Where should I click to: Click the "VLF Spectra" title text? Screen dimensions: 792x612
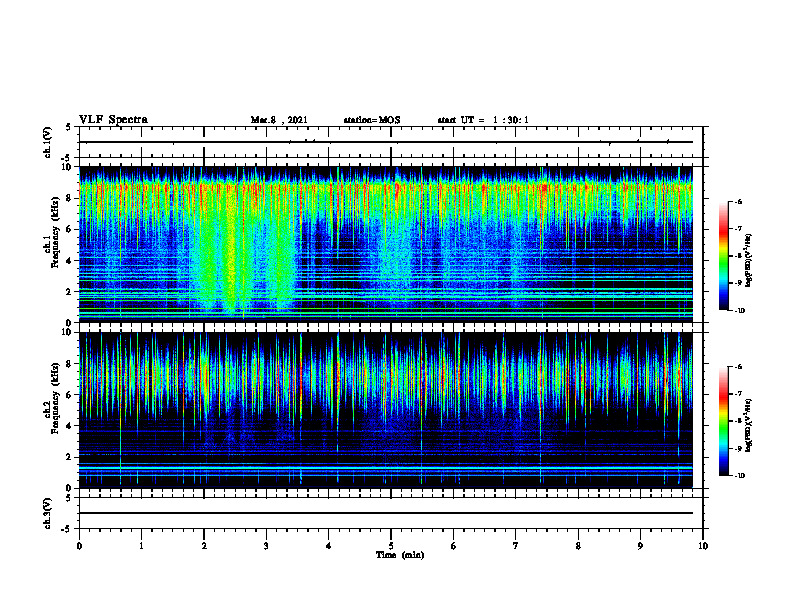click(x=113, y=120)
